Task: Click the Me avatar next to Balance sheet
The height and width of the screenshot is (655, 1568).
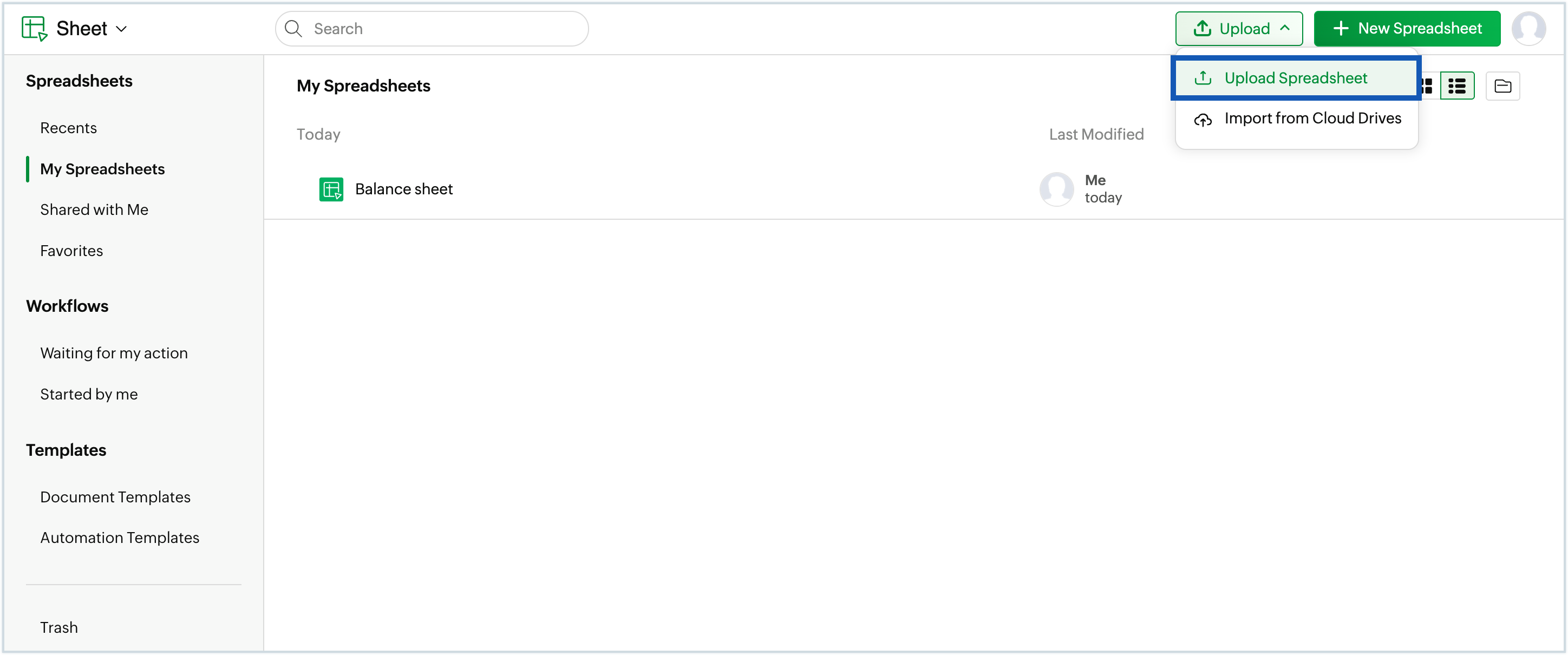Action: pyautogui.click(x=1056, y=189)
